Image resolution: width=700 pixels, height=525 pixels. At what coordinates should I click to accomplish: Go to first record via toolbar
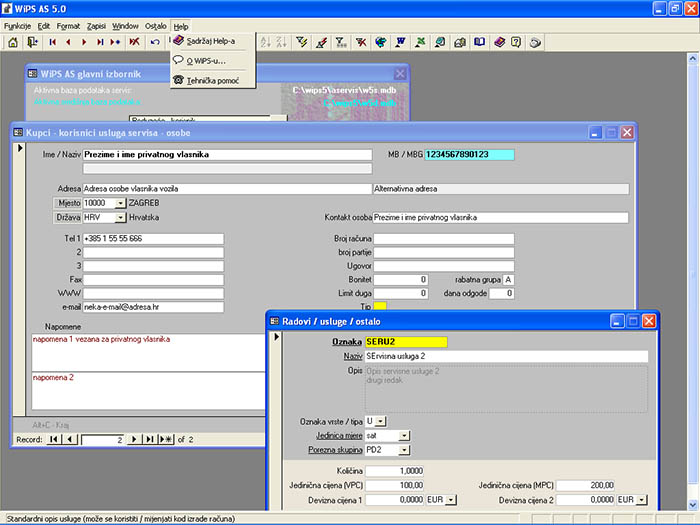click(53, 42)
